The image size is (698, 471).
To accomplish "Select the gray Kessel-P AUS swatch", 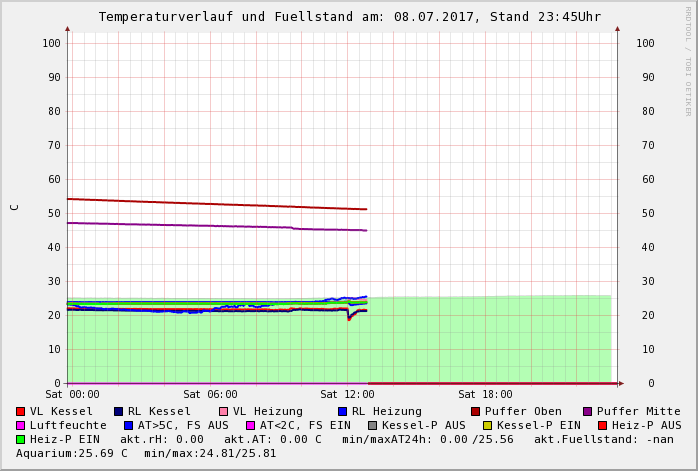I will (372, 426).
